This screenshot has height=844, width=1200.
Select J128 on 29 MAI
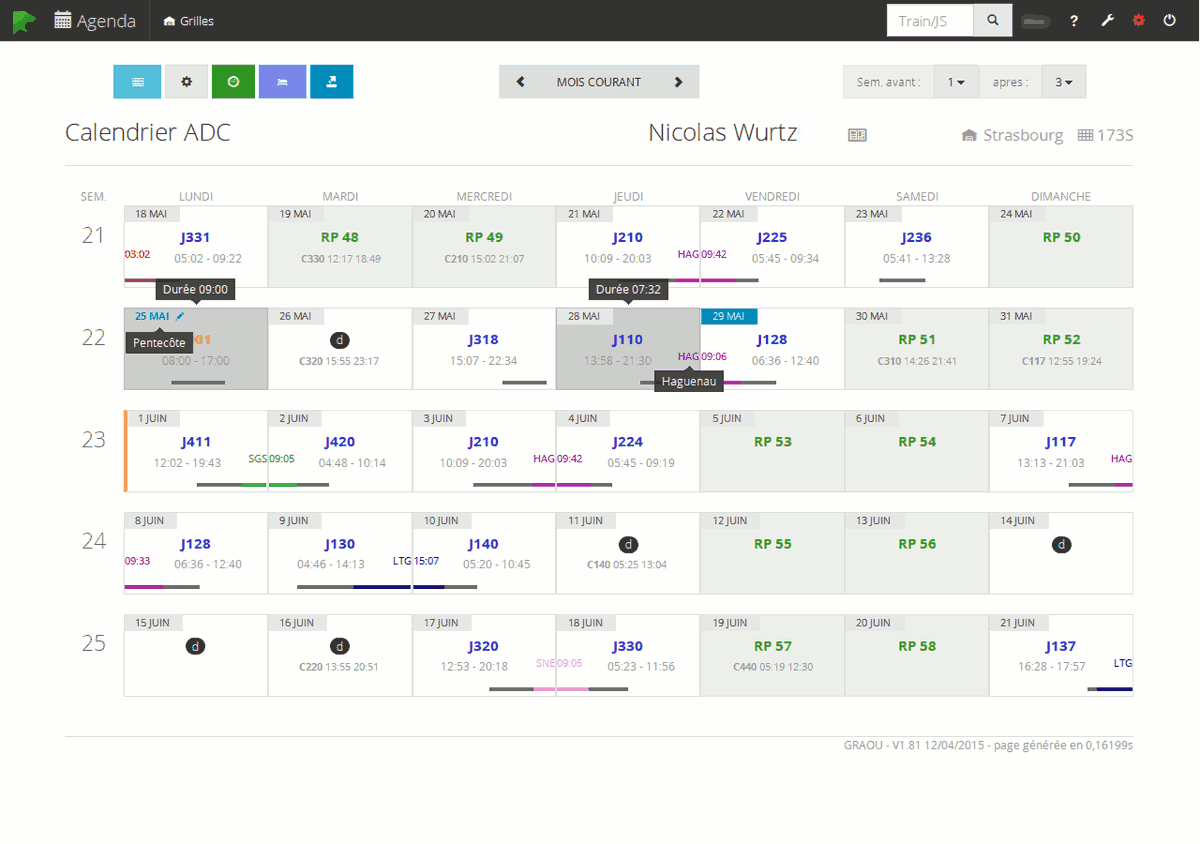[772, 340]
